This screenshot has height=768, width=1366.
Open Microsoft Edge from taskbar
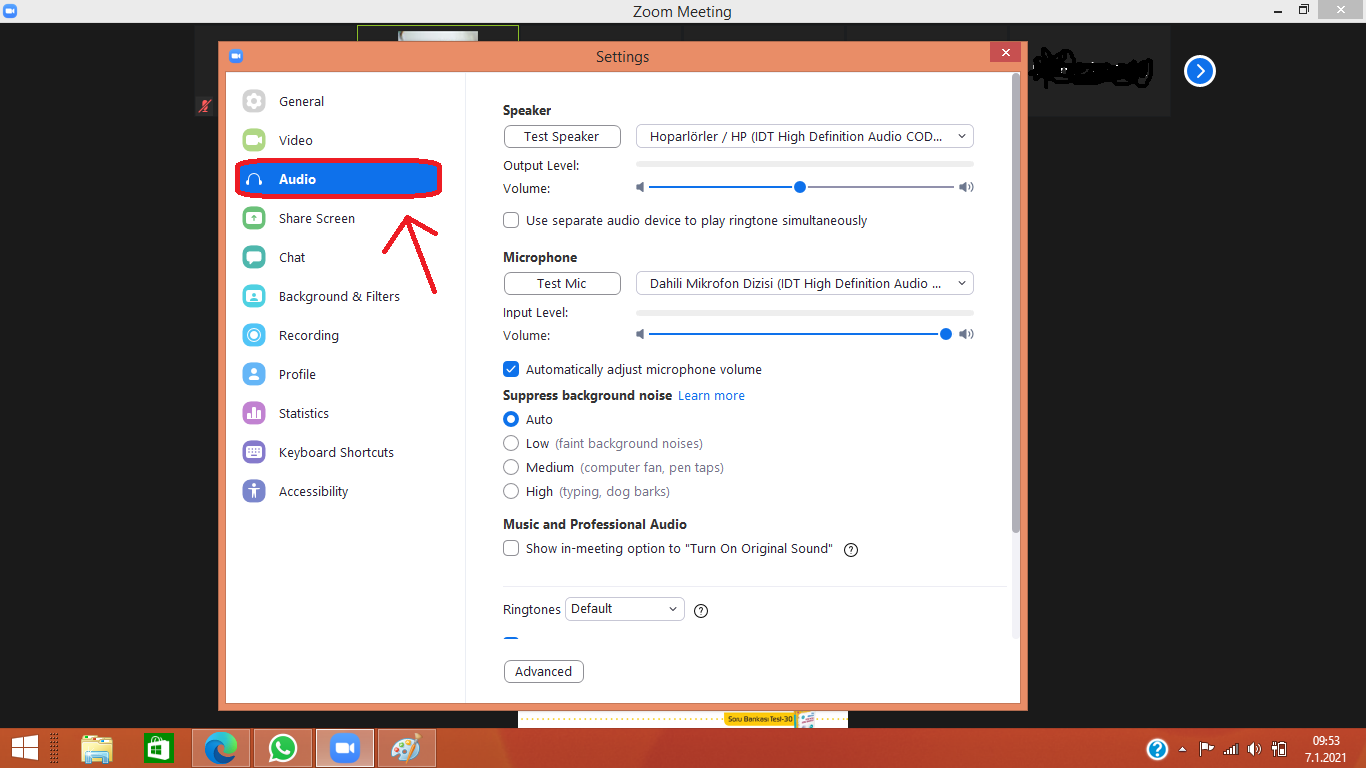[x=221, y=748]
